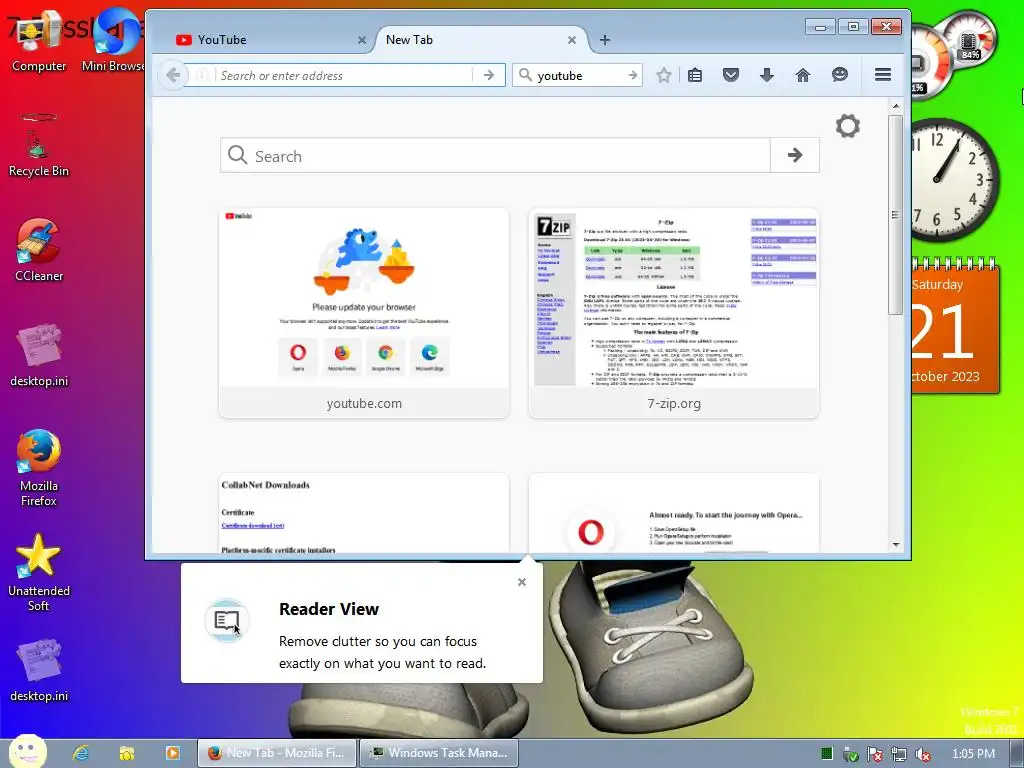This screenshot has height=768, width=1024.
Task: Open new tab page settings gear
Action: pos(848,125)
